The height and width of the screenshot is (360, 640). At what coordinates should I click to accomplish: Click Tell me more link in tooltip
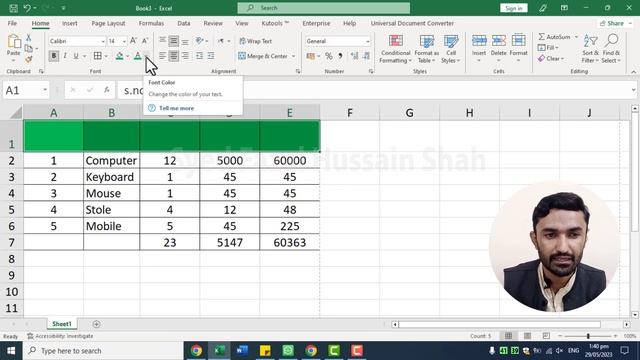tap(176, 108)
